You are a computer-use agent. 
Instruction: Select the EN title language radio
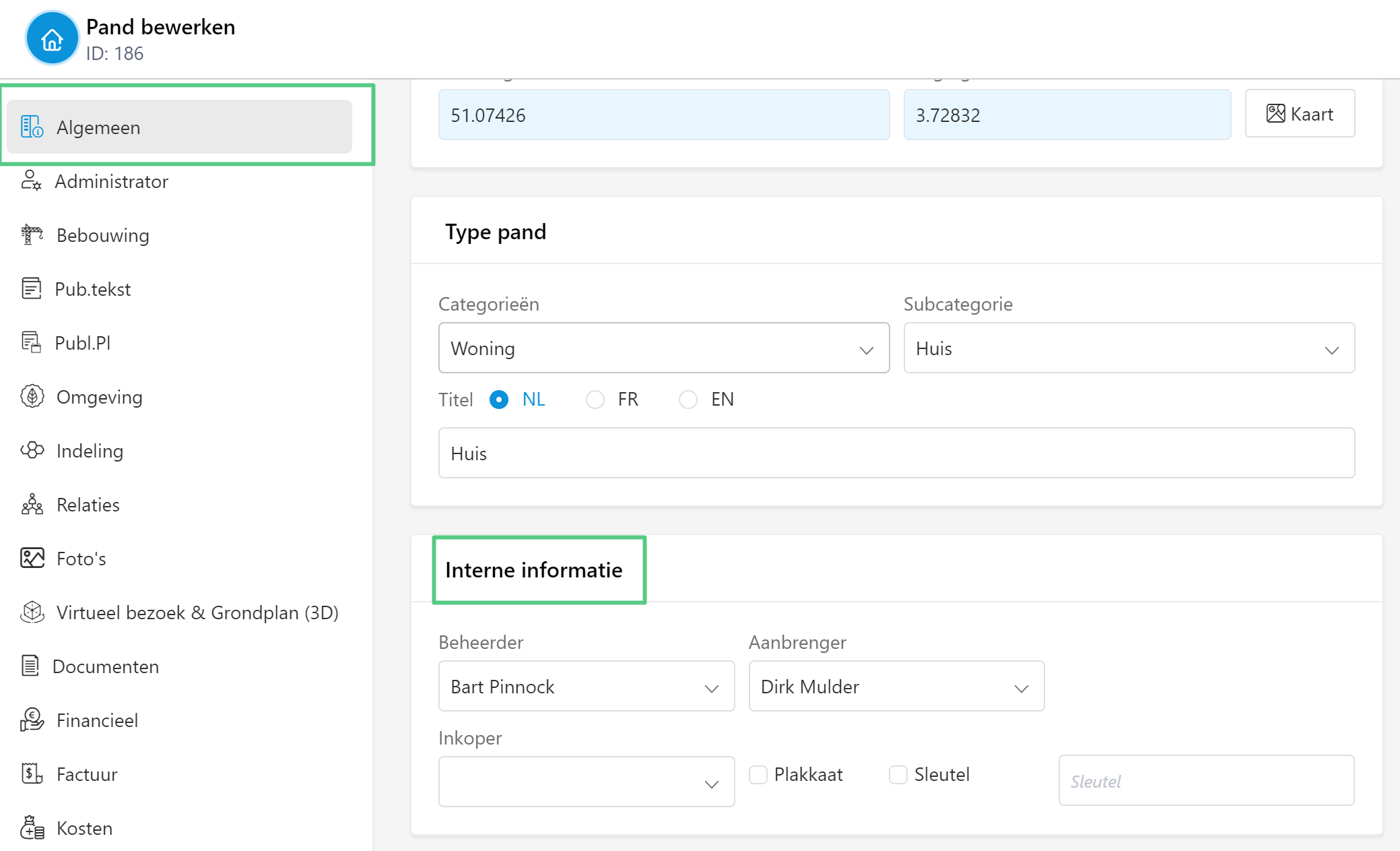pos(688,400)
